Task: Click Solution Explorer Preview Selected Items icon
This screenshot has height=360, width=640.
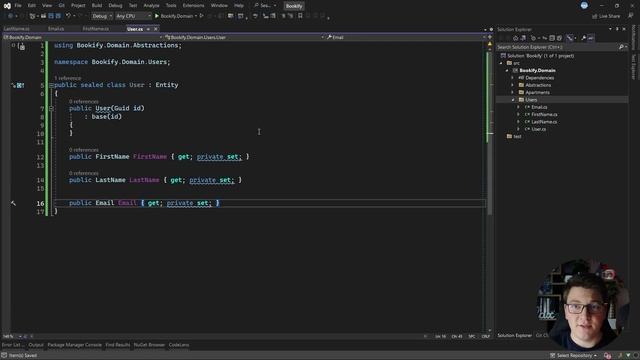Action: pos(591,38)
